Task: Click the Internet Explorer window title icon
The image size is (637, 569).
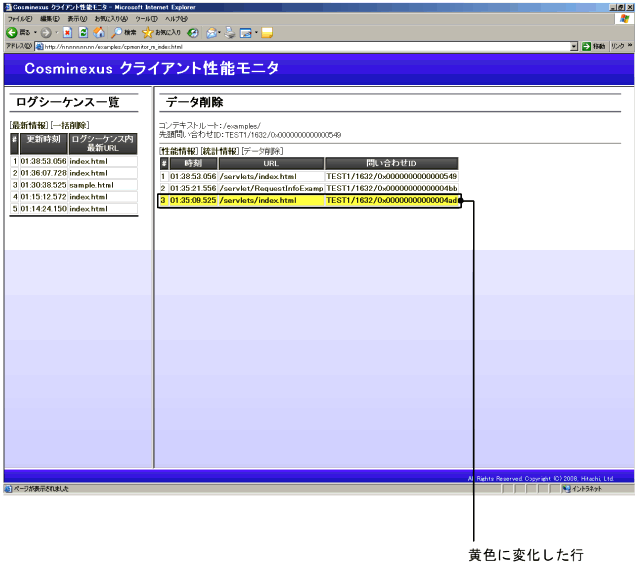Action: tap(8, 7)
